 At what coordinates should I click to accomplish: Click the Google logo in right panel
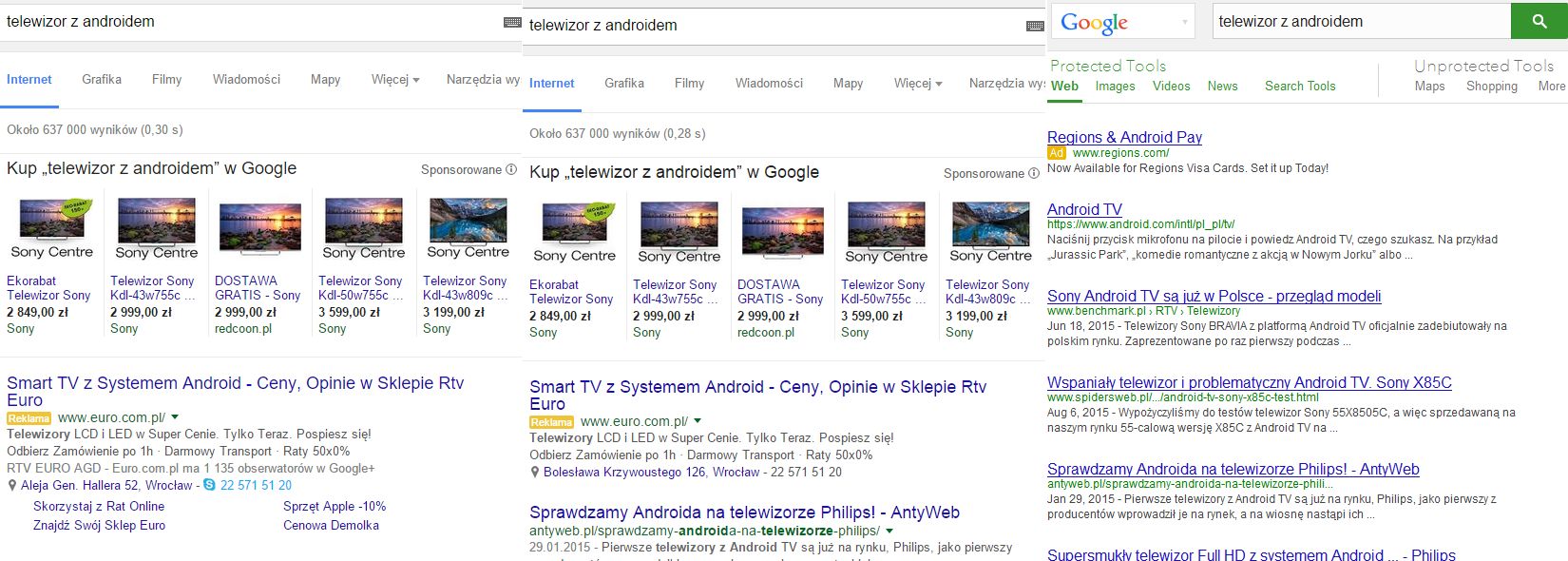coord(1094,22)
